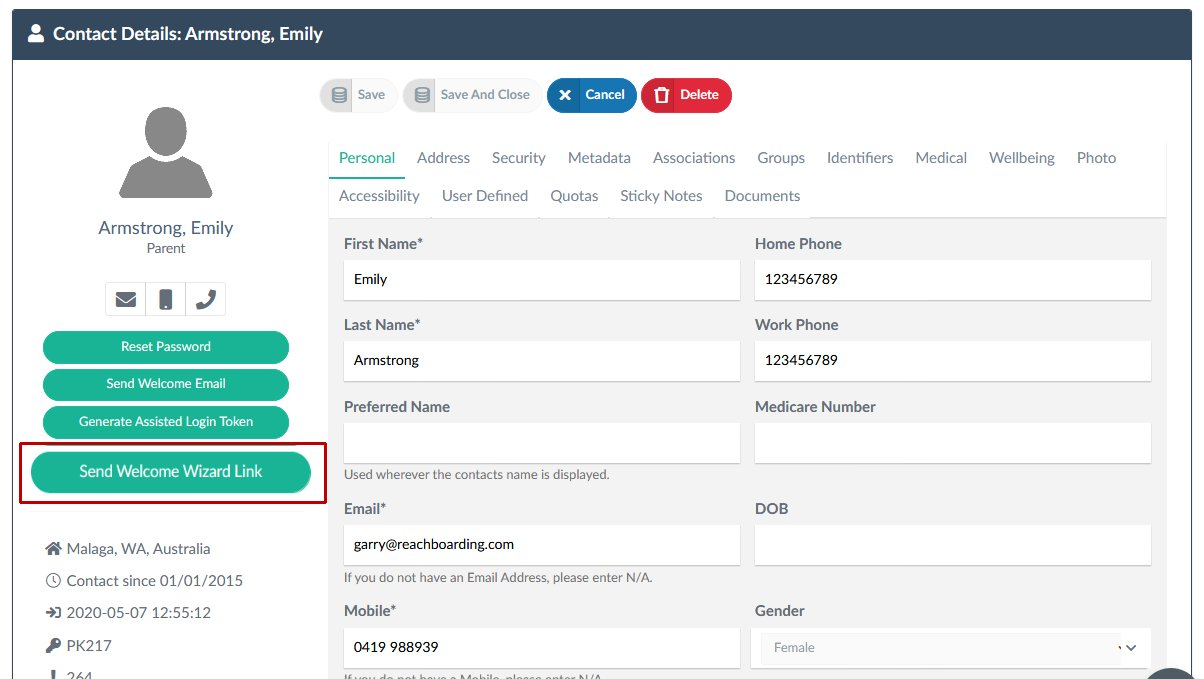Click the Home Phone field

click(953, 280)
